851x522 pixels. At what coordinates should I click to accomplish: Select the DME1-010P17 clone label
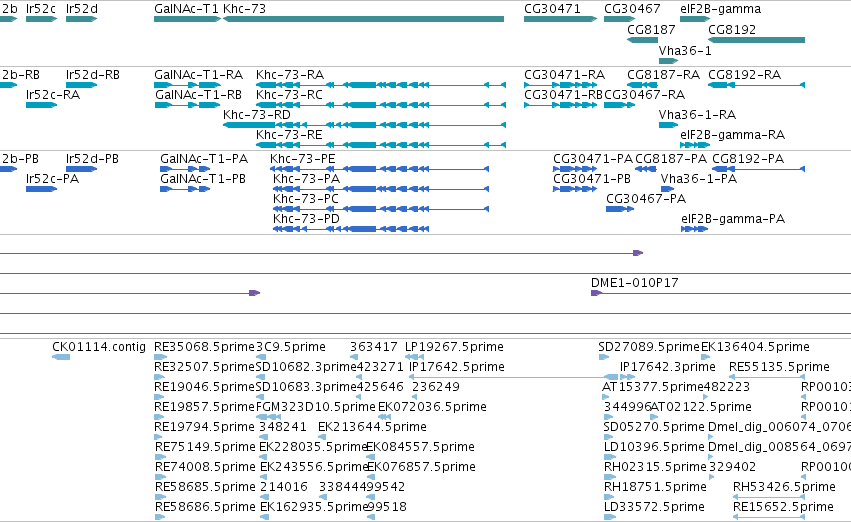(634, 282)
